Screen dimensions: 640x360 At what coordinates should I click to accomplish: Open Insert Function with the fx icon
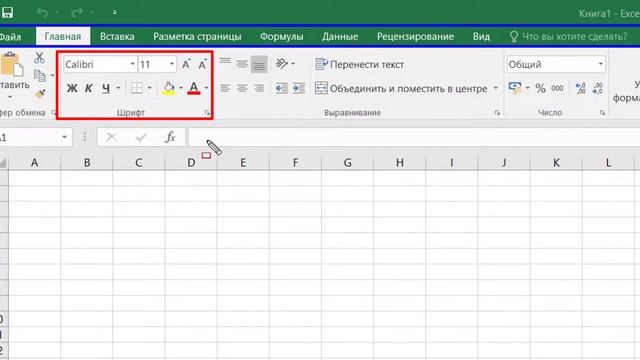click(x=170, y=137)
